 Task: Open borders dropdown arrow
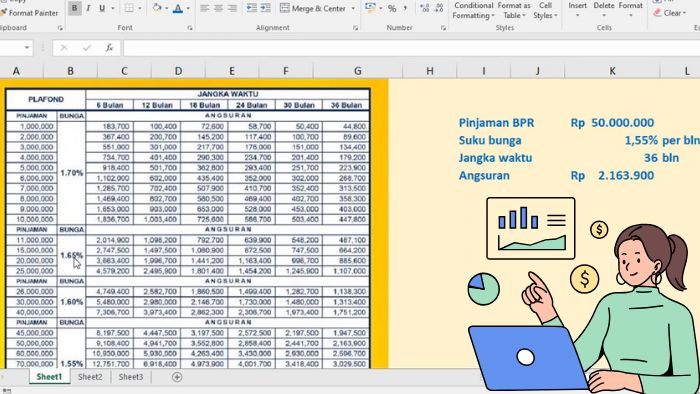pyautogui.click(x=140, y=8)
